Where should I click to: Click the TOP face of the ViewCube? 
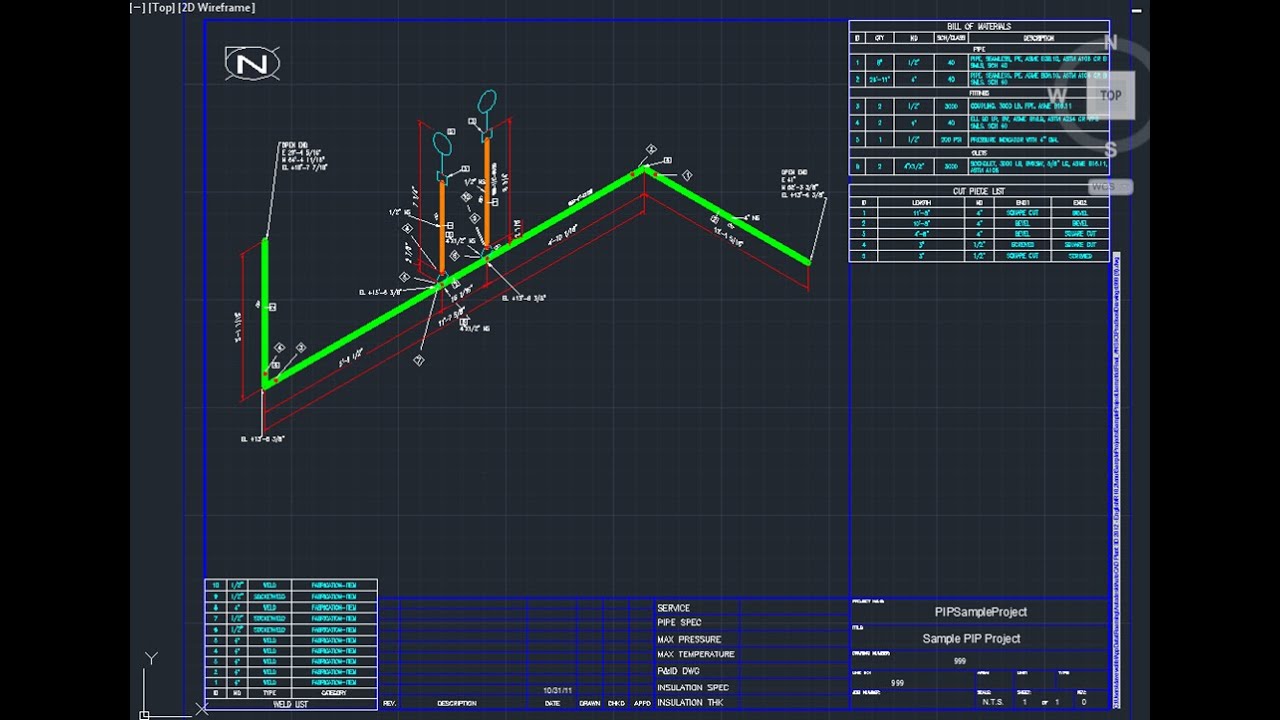point(1111,96)
